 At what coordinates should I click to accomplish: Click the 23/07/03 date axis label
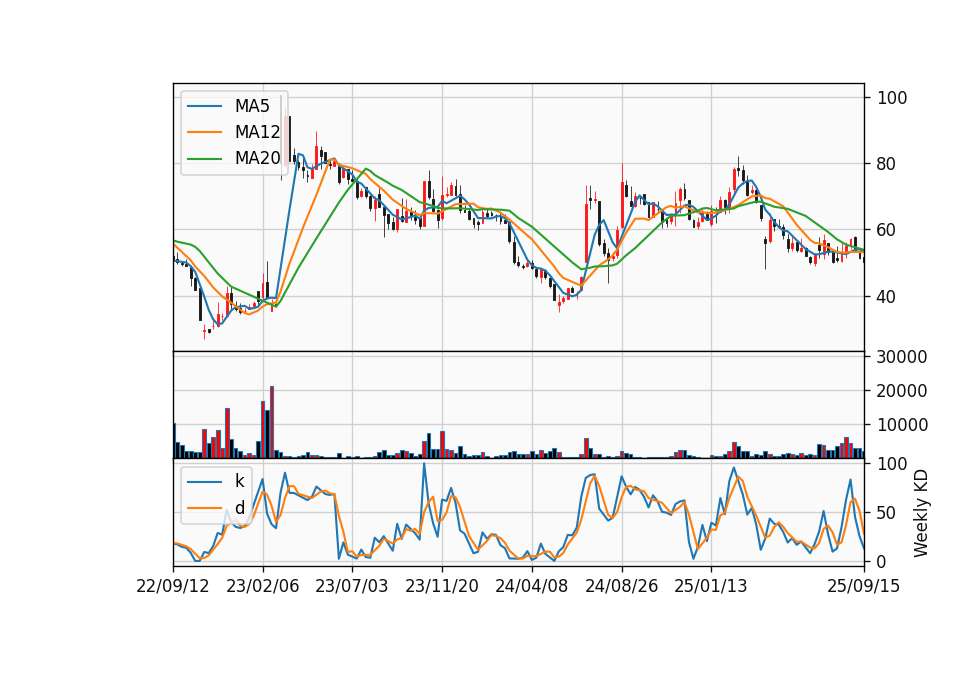click(x=351, y=586)
